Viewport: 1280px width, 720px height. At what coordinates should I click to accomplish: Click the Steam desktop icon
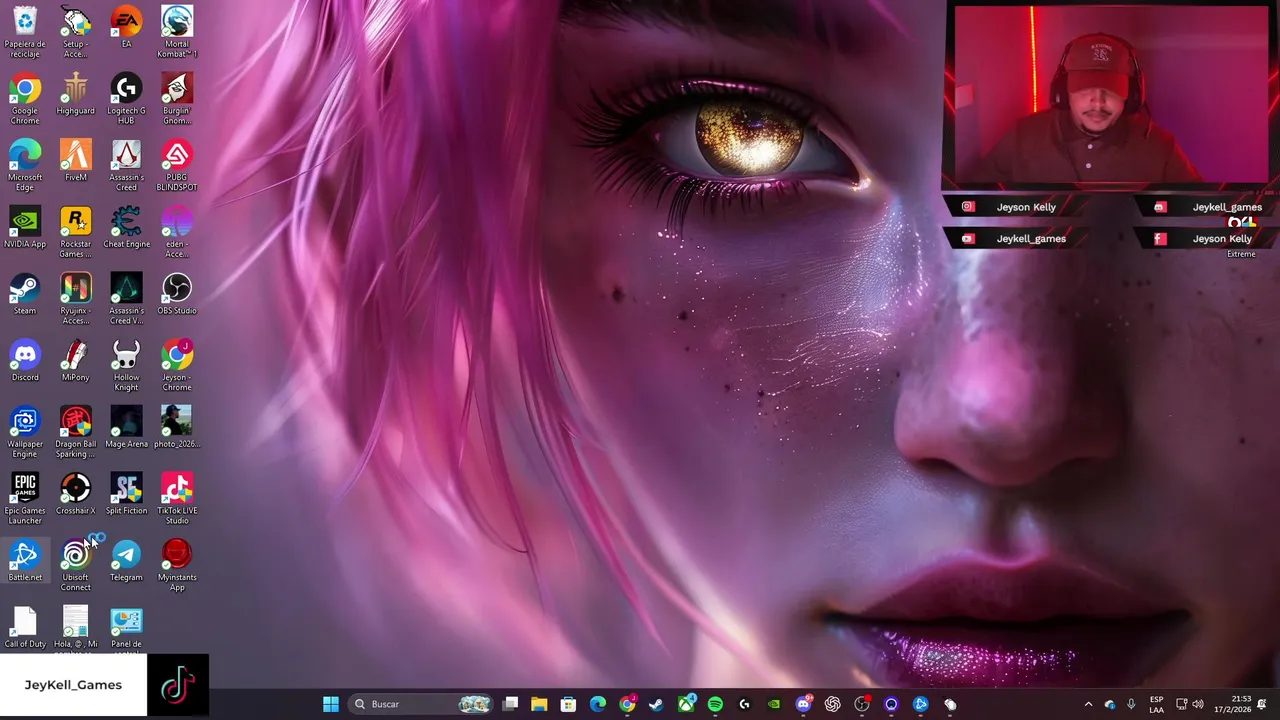(x=25, y=295)
